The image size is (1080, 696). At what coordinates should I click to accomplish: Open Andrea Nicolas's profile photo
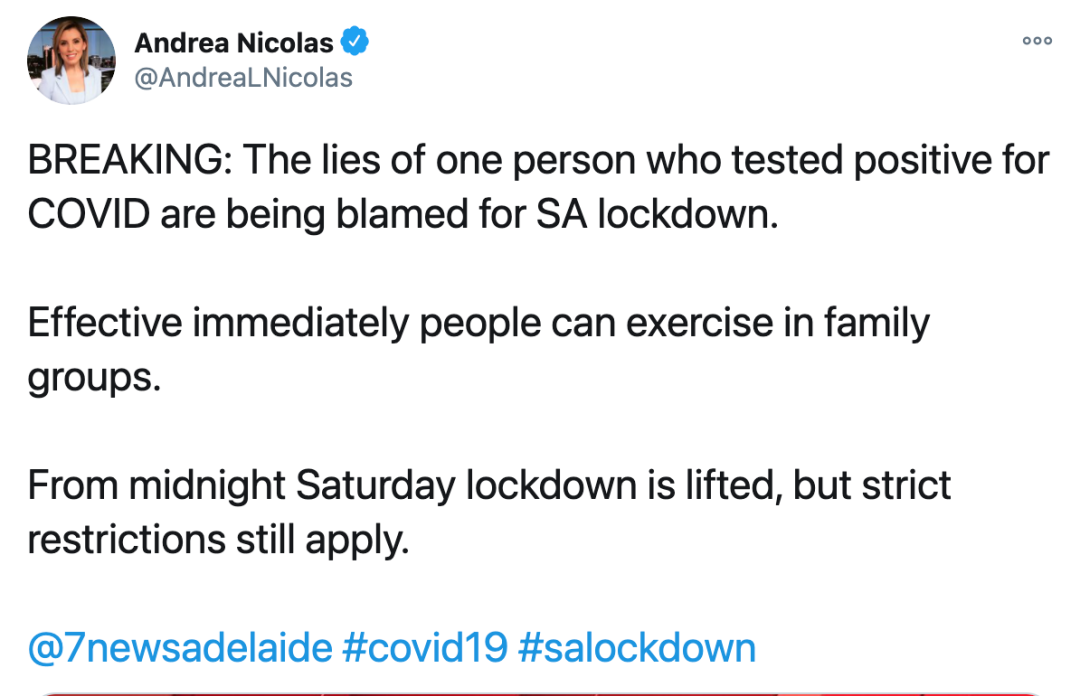tap(71, 61)
